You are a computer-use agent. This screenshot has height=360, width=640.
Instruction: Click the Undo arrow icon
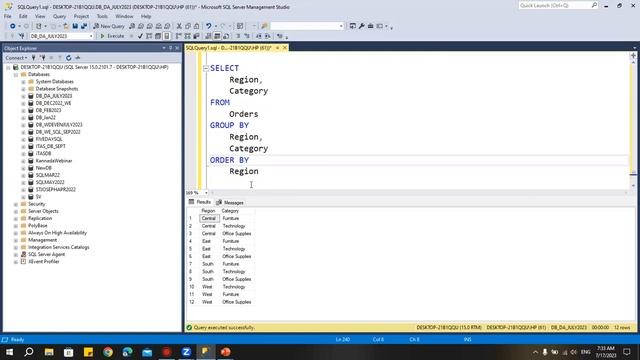pyautogui.click(x=209, y=26)
